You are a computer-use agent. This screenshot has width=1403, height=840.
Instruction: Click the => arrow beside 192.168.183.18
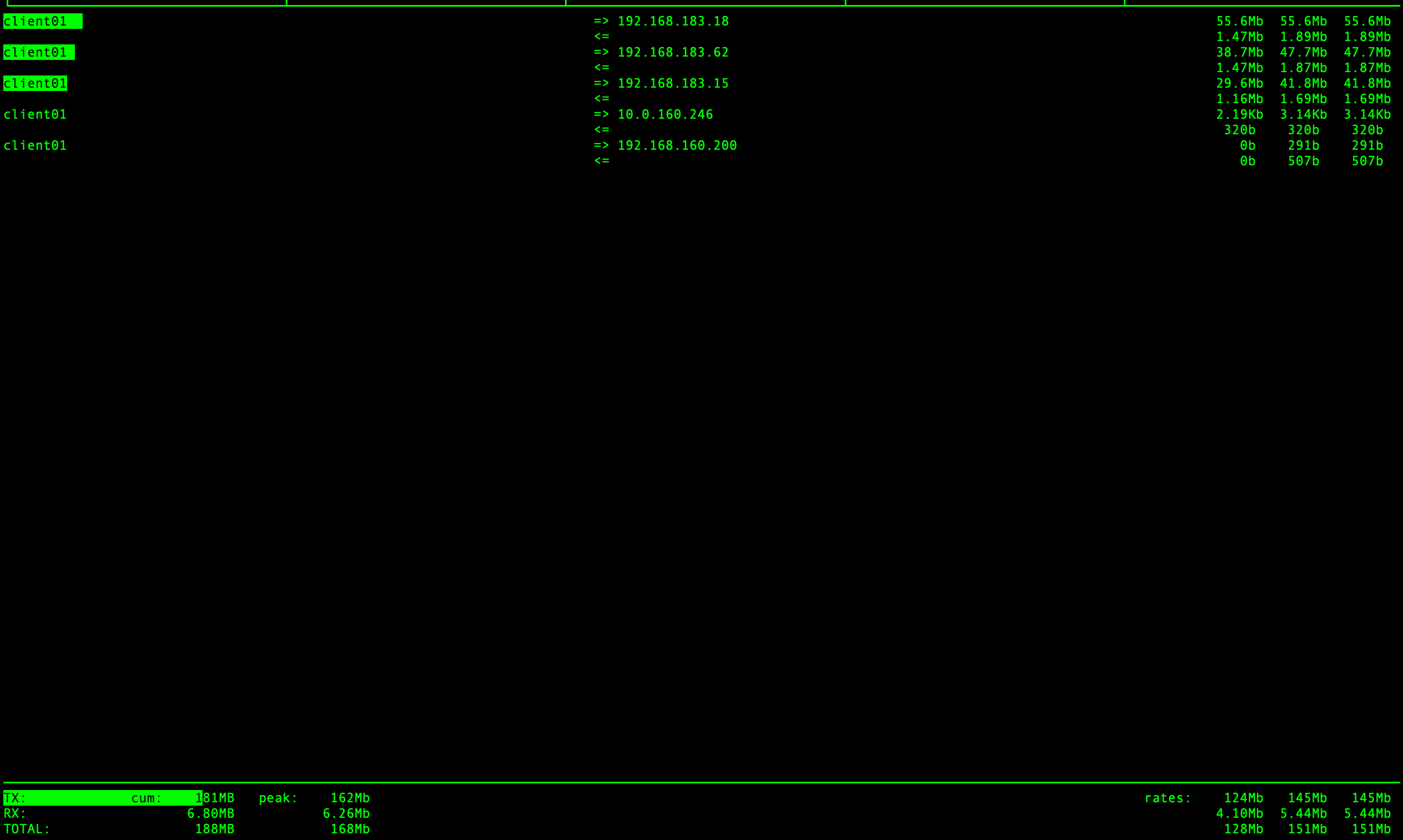coord(601,22)
